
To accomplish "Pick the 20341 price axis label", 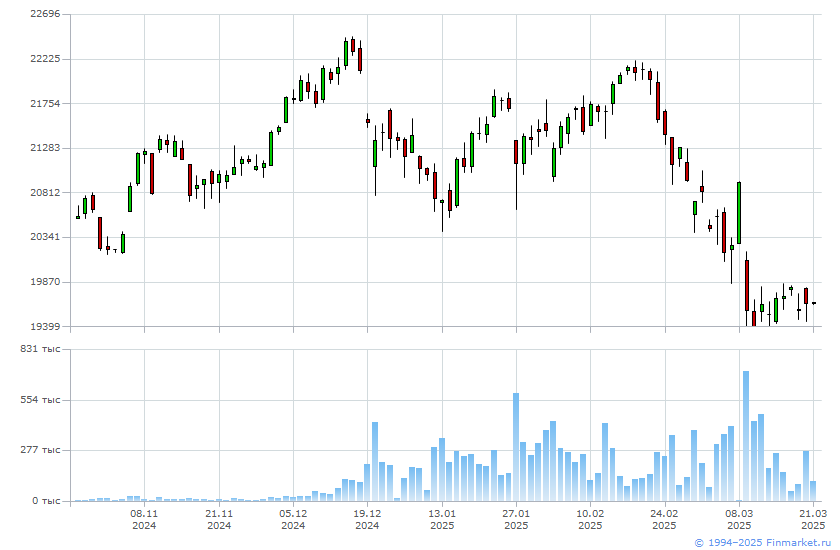I will point(45,237).
